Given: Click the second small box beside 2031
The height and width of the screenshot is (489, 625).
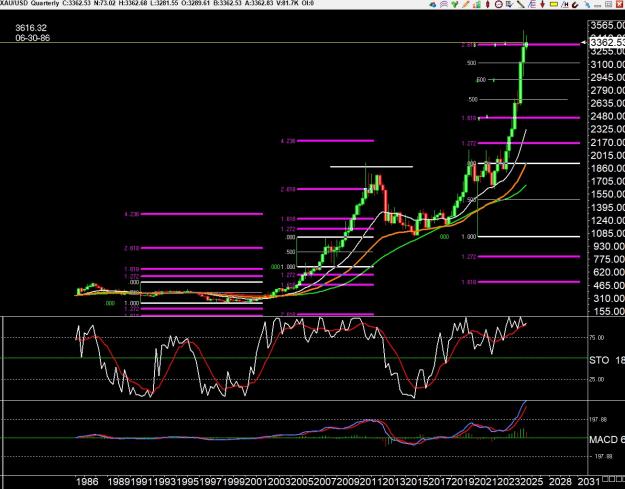Looking at the screenshot, I should coord(611,479).
